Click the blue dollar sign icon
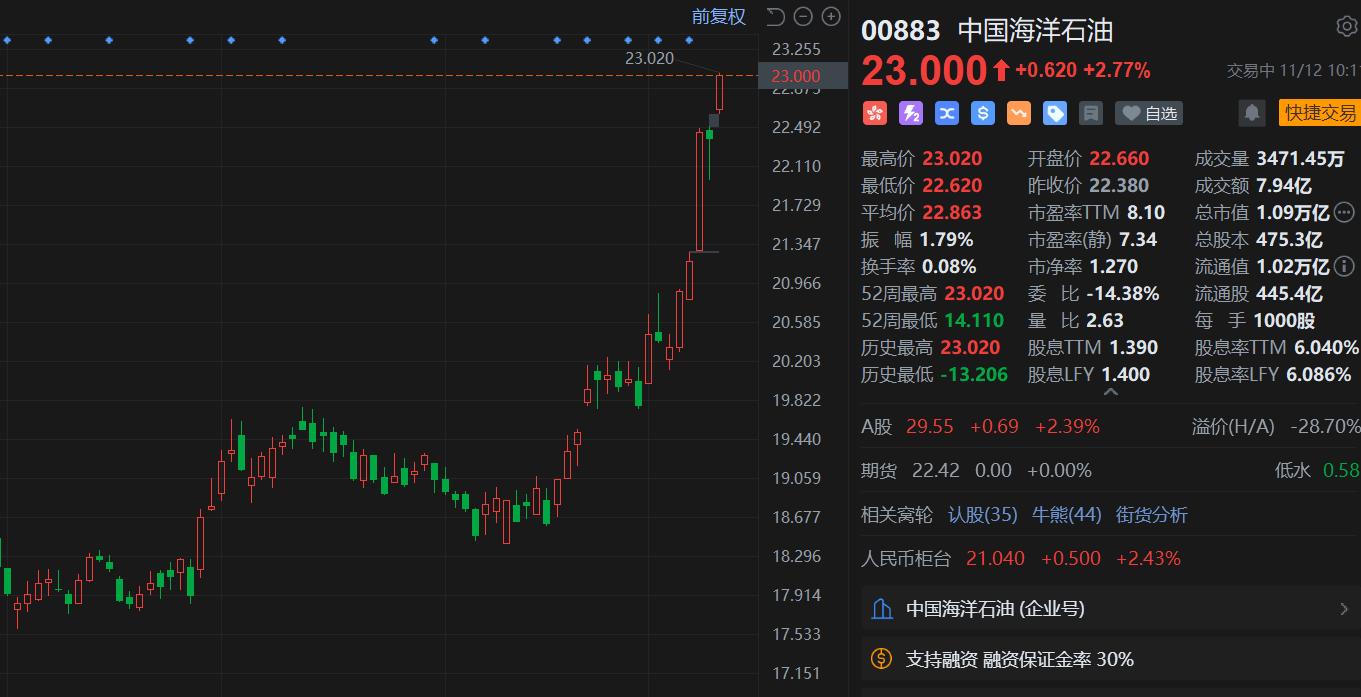 (x=983, y=113)
